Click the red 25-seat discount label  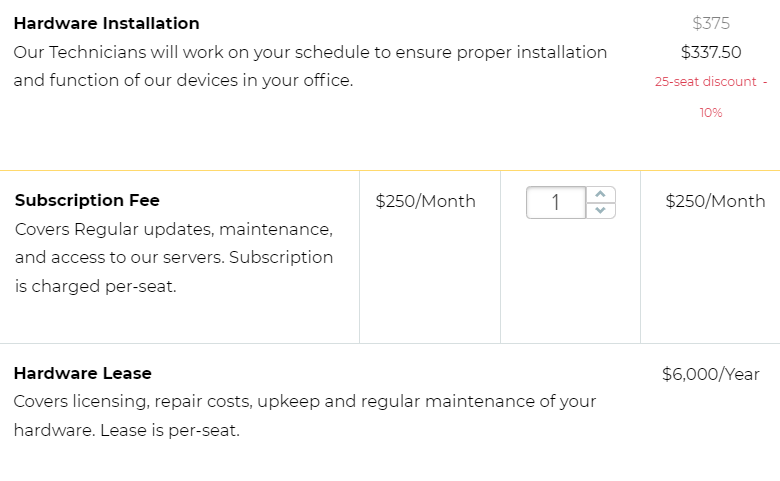[x=711, y=82]
